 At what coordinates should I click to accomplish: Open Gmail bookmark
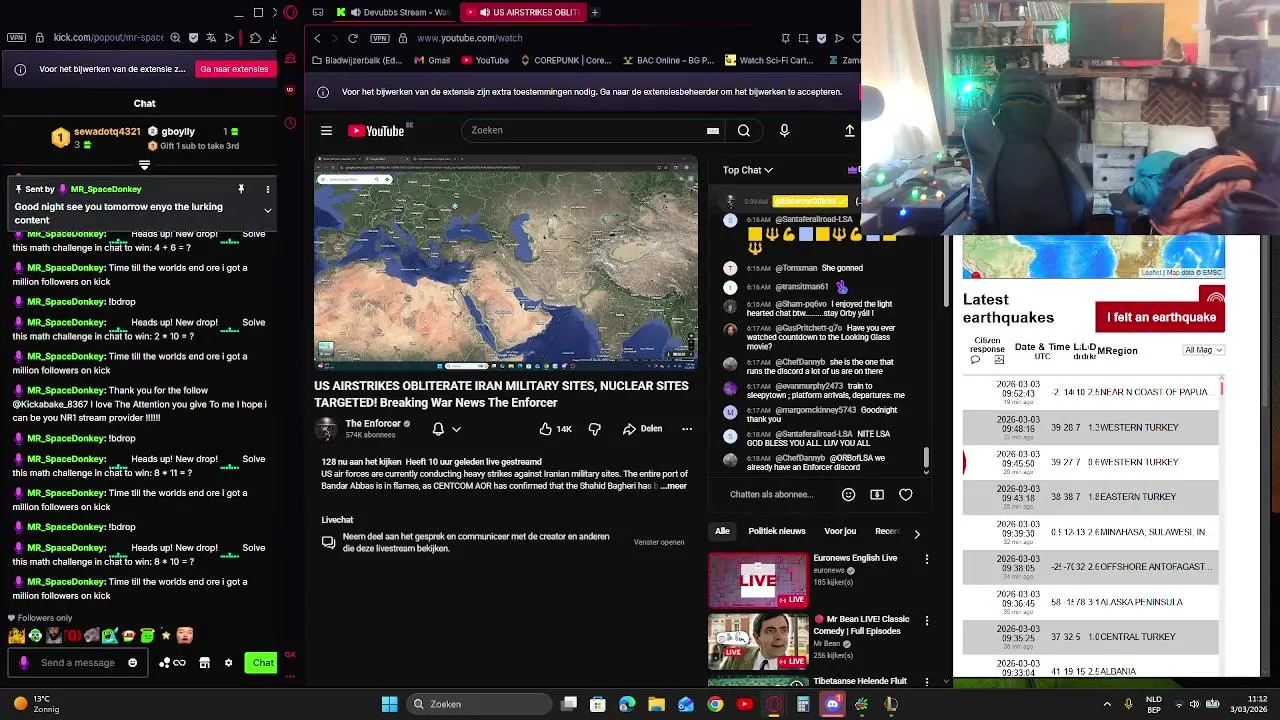[431, 60]
